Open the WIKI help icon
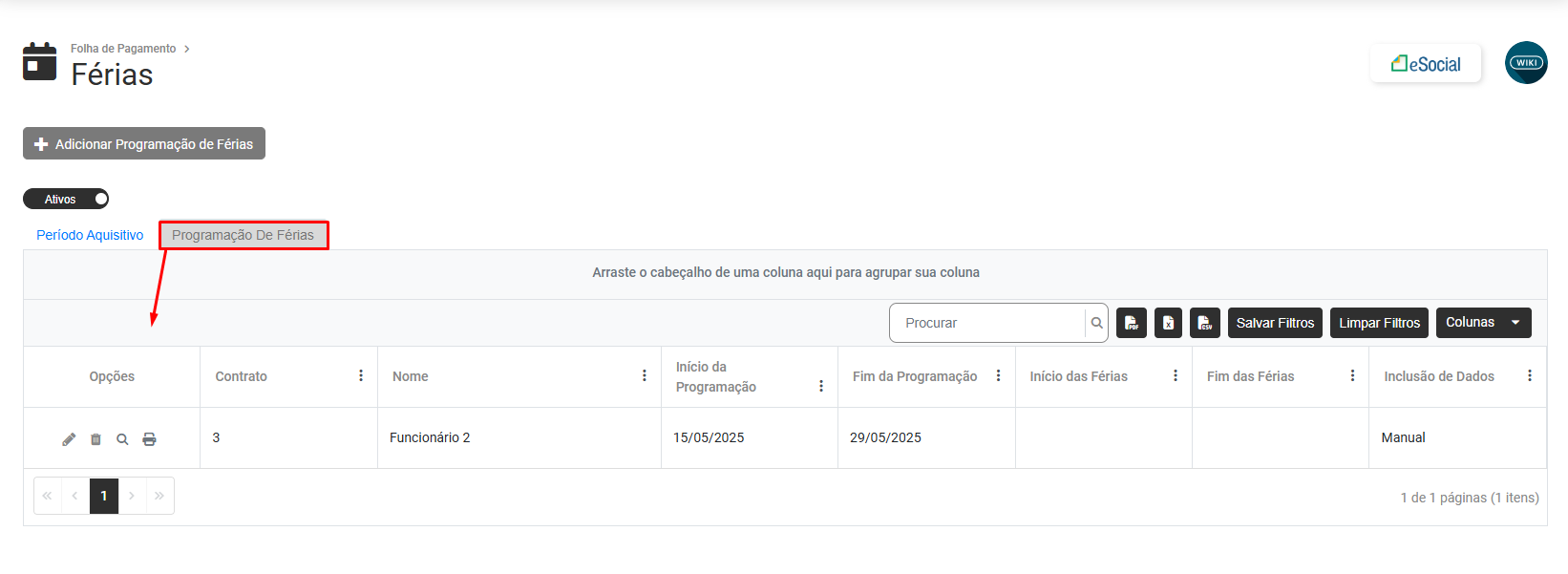Viewport: 1568px width, 574px height. pyautogui.click(x=1526, y=63)
